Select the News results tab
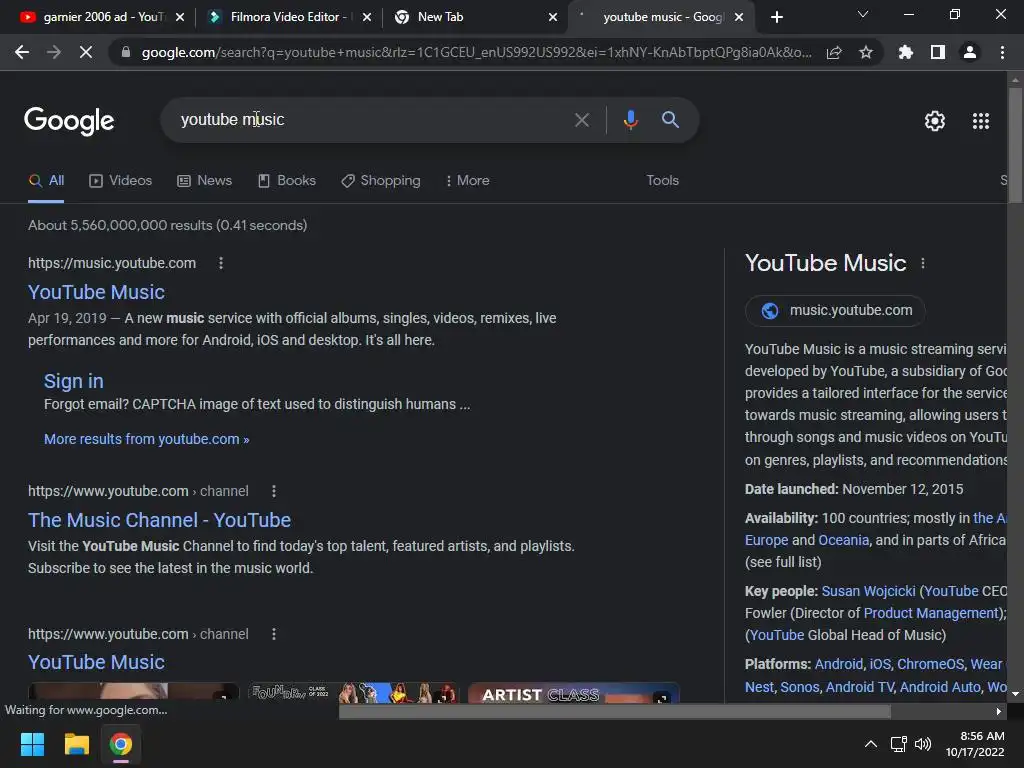The width and height of the screenshot is (1024, 768). (204, 180)
